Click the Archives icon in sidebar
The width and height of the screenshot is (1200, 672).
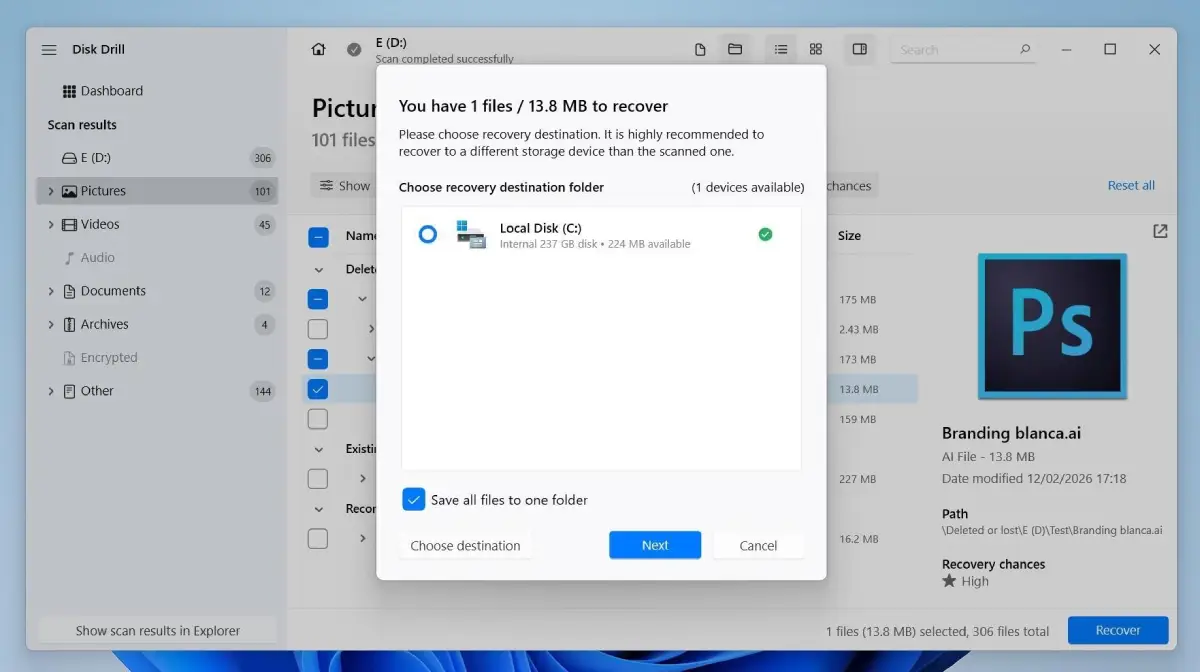pos(69,324)
